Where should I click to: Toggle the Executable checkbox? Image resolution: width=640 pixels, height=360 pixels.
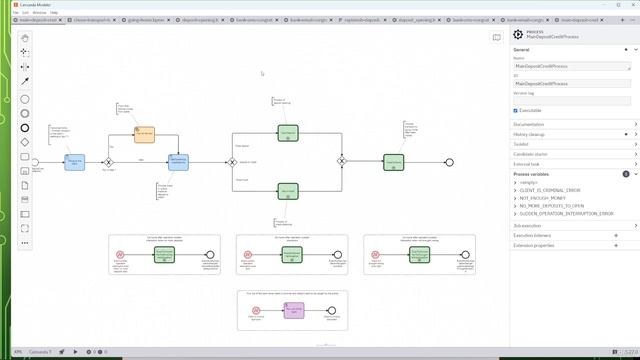point(516,111)
